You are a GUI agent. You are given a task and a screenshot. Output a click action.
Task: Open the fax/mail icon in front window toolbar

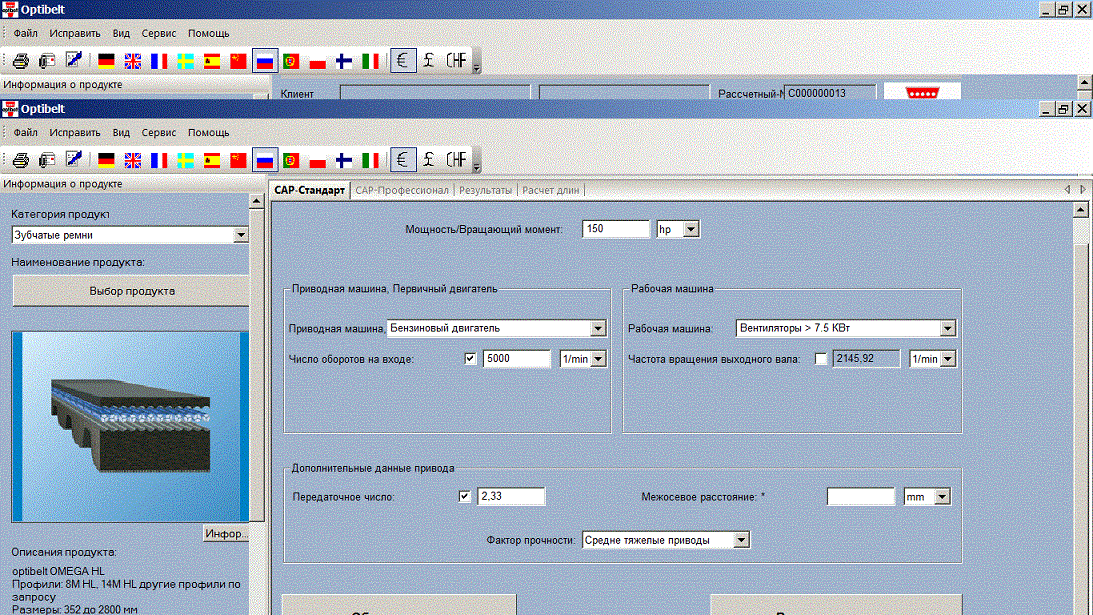47,160
